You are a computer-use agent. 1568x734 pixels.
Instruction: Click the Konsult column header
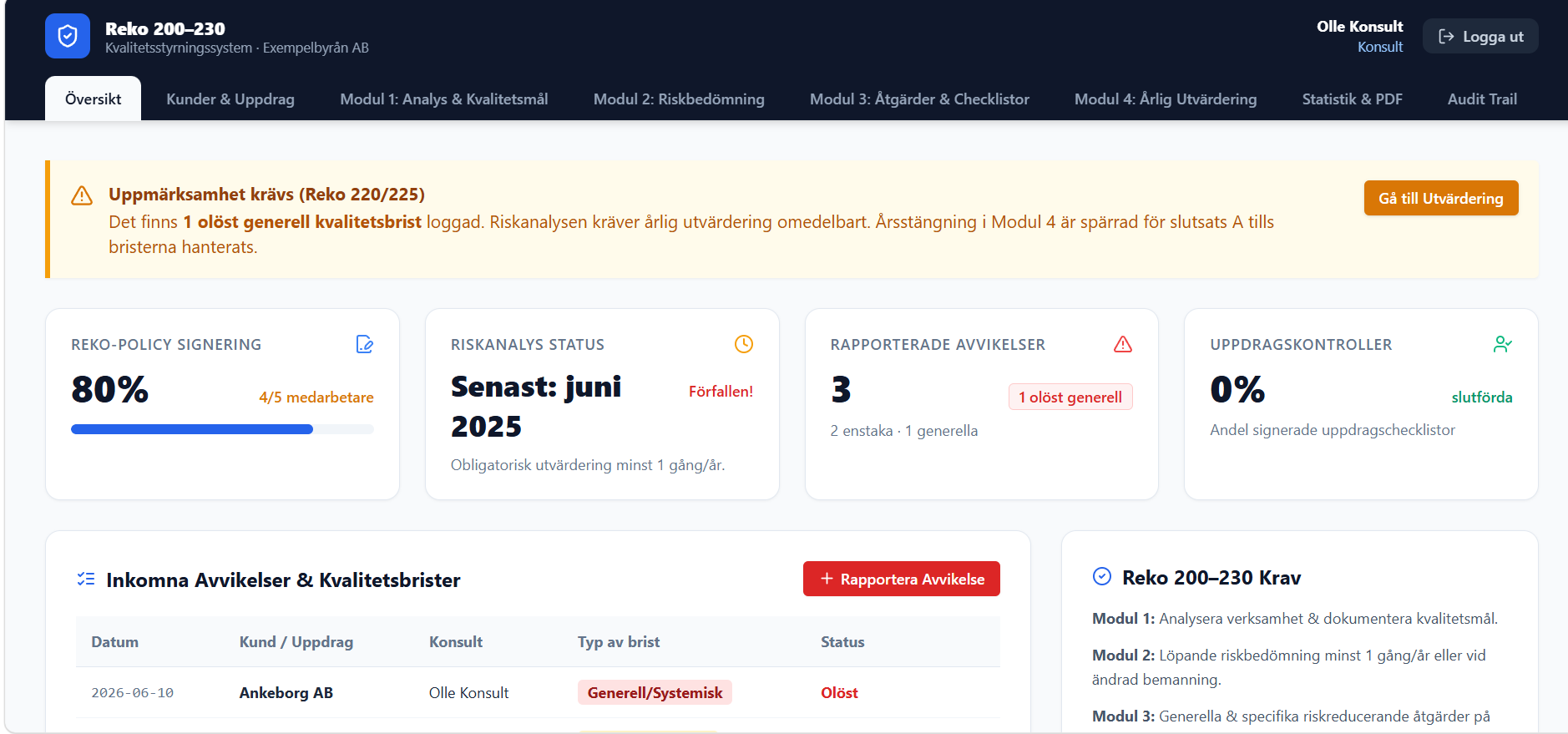point(456,641)
